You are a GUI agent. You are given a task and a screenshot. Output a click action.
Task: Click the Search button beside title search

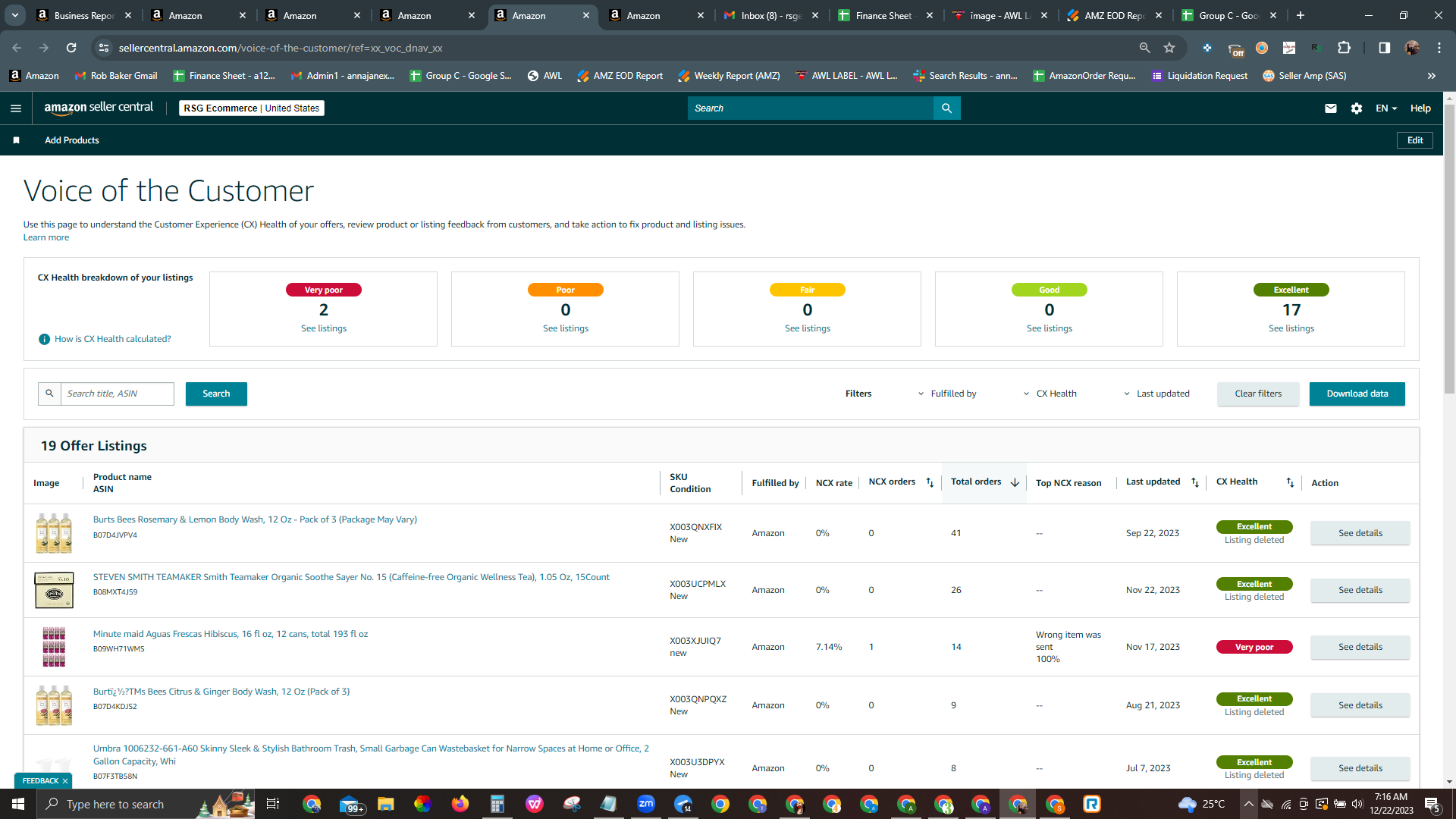coord(216,394)
